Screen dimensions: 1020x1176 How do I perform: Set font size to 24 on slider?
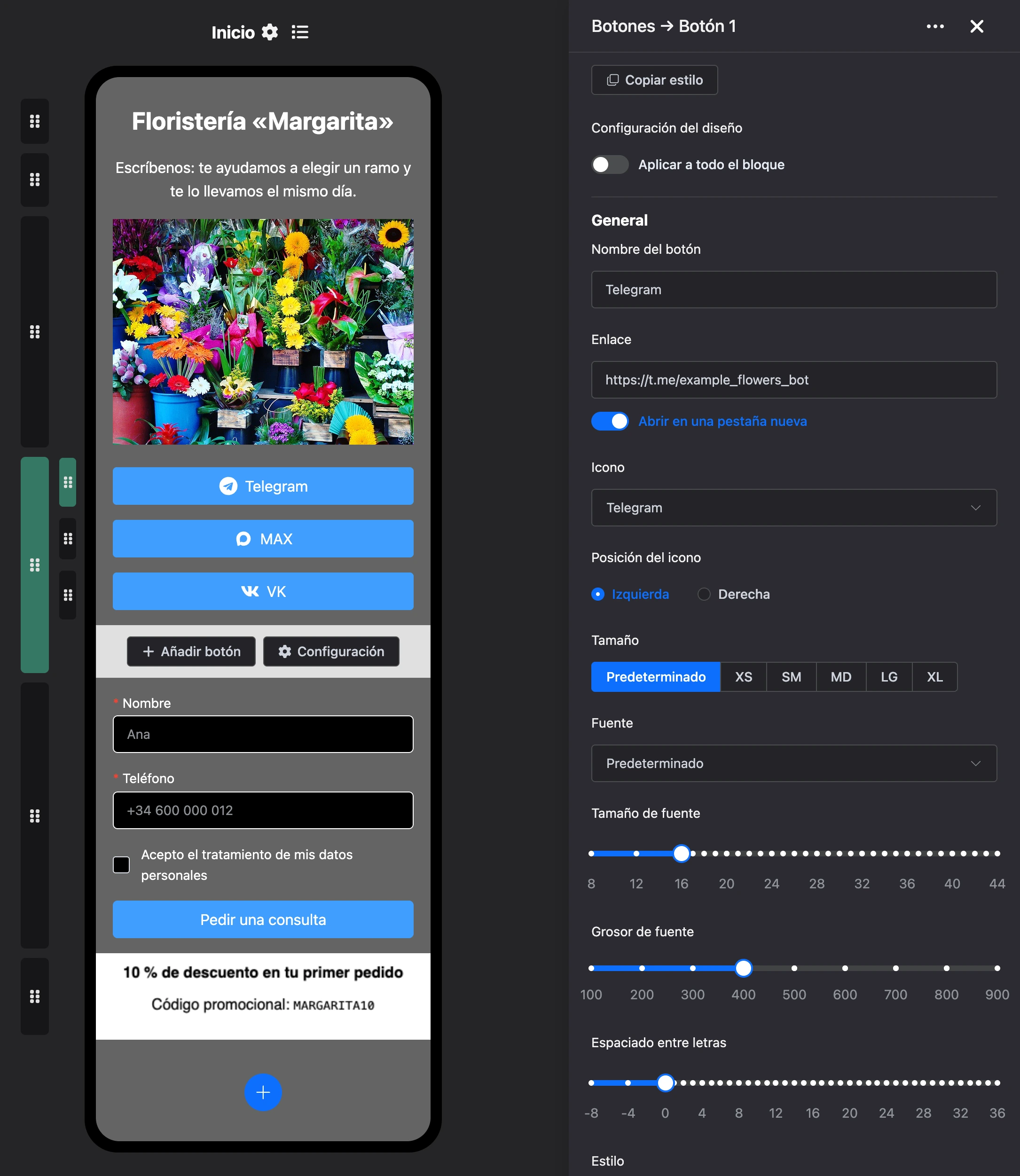[772, 853]
